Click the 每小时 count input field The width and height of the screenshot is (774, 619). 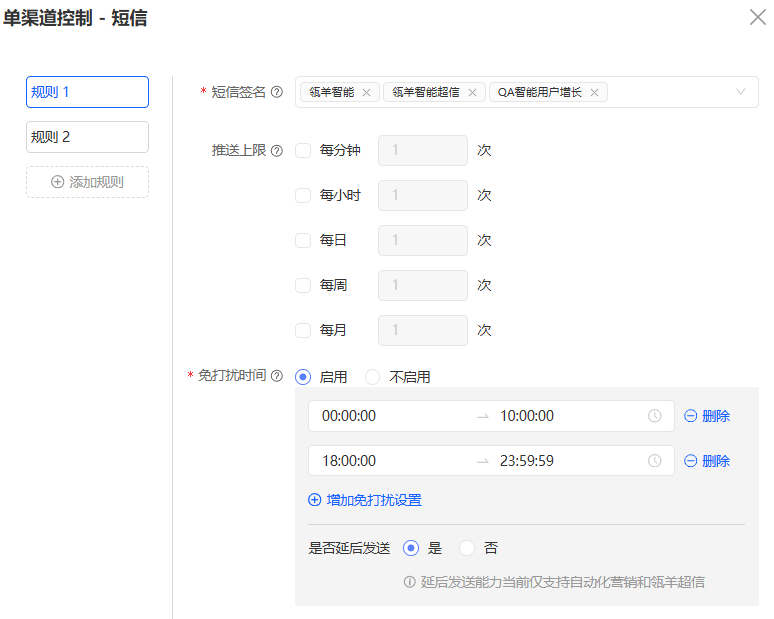pyautogui.click(x=423, y=195)
